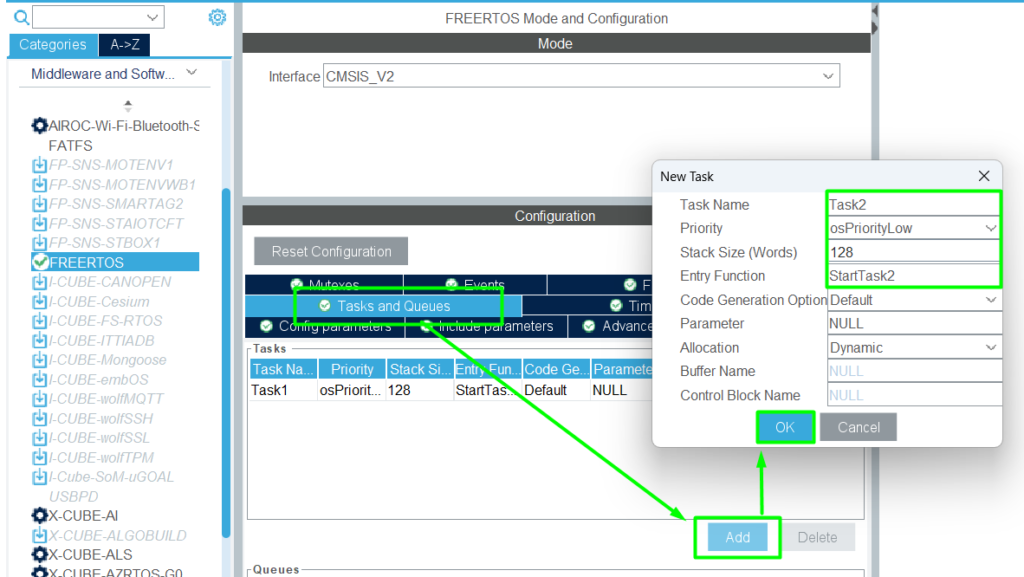This screenshot has height=577, width=1024.
Task: Click the green check icon beside FREERTOS
Action: click(40, 262)
